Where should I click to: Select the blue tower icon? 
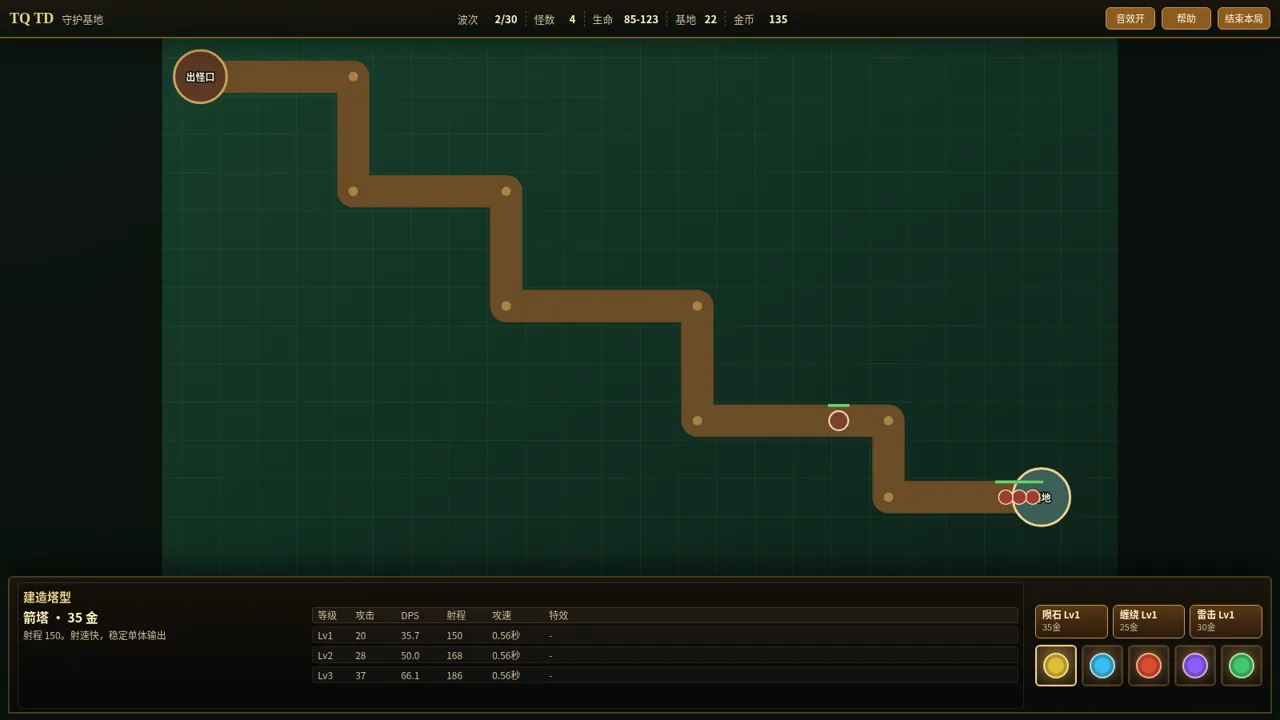1102,666
